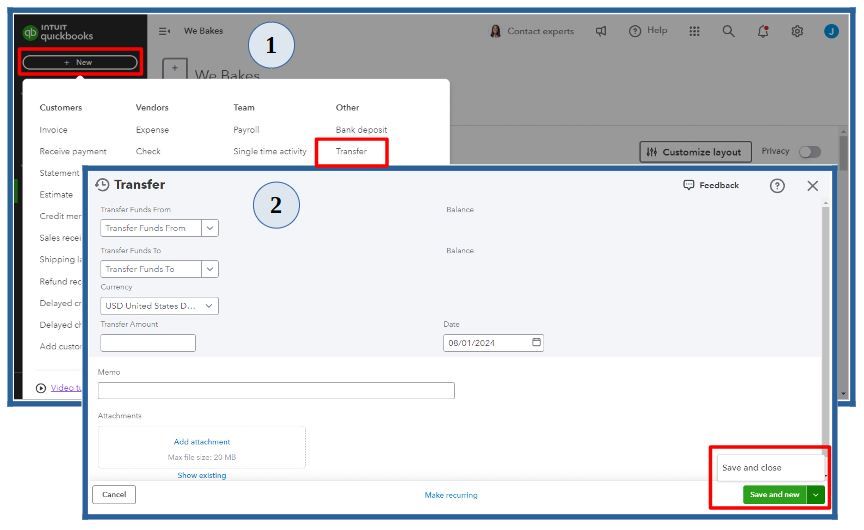The image size is (864, 530).
Task: Open the user profile avatar J
Action: tap(831, 31)
